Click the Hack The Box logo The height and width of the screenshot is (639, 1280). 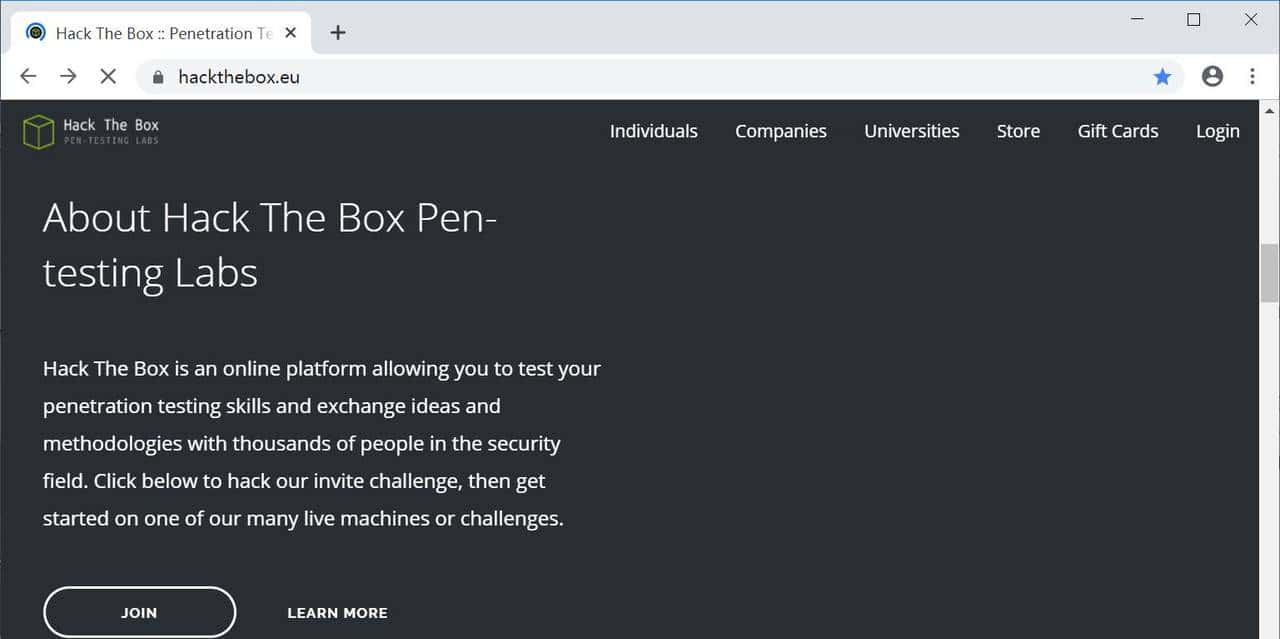(x=90, y=130)
